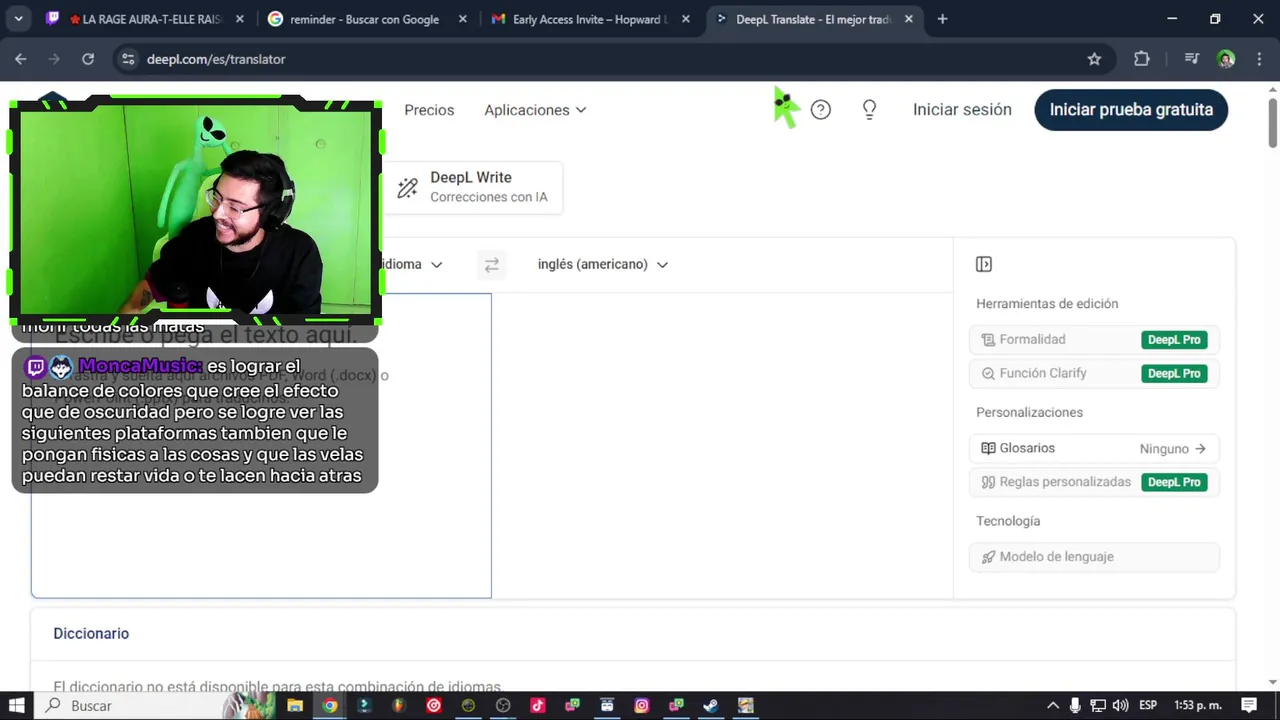
Task: Open the volume speaker tray icon
Action: click(x=1120, y=705)
